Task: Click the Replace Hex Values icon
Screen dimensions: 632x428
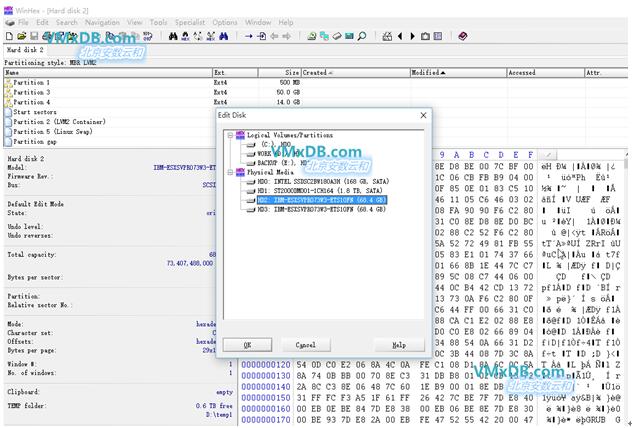Action: (x=210, y=36)
